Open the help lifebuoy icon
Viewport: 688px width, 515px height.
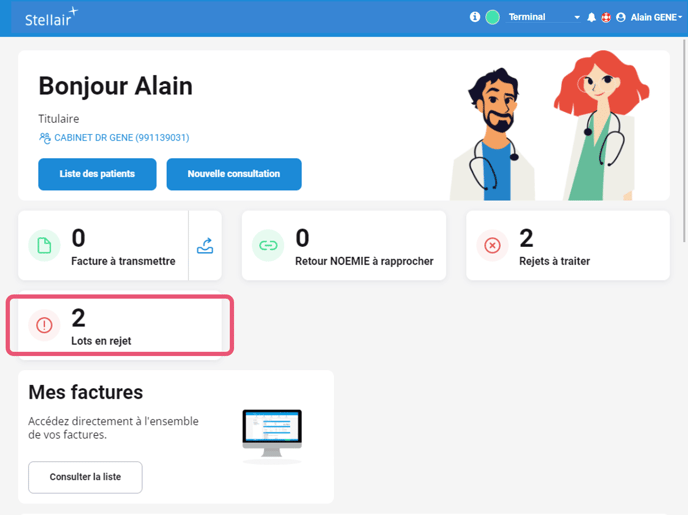pyautogui.click(x=606, y=17)
